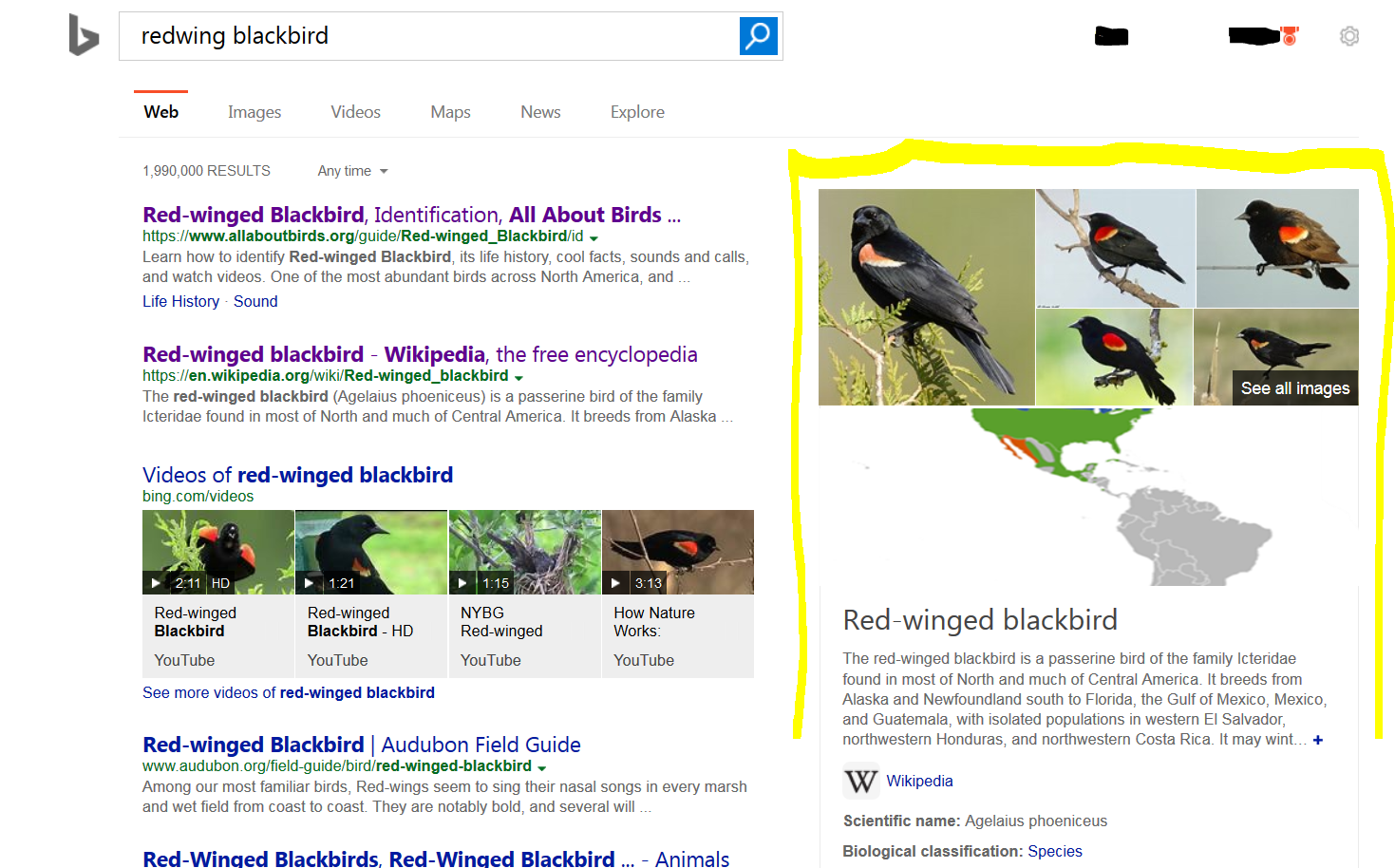The width and height of the screenshot is (1395, 868).
Task: Click the blue search magnifier button
Action: click(x=758, y=36)
